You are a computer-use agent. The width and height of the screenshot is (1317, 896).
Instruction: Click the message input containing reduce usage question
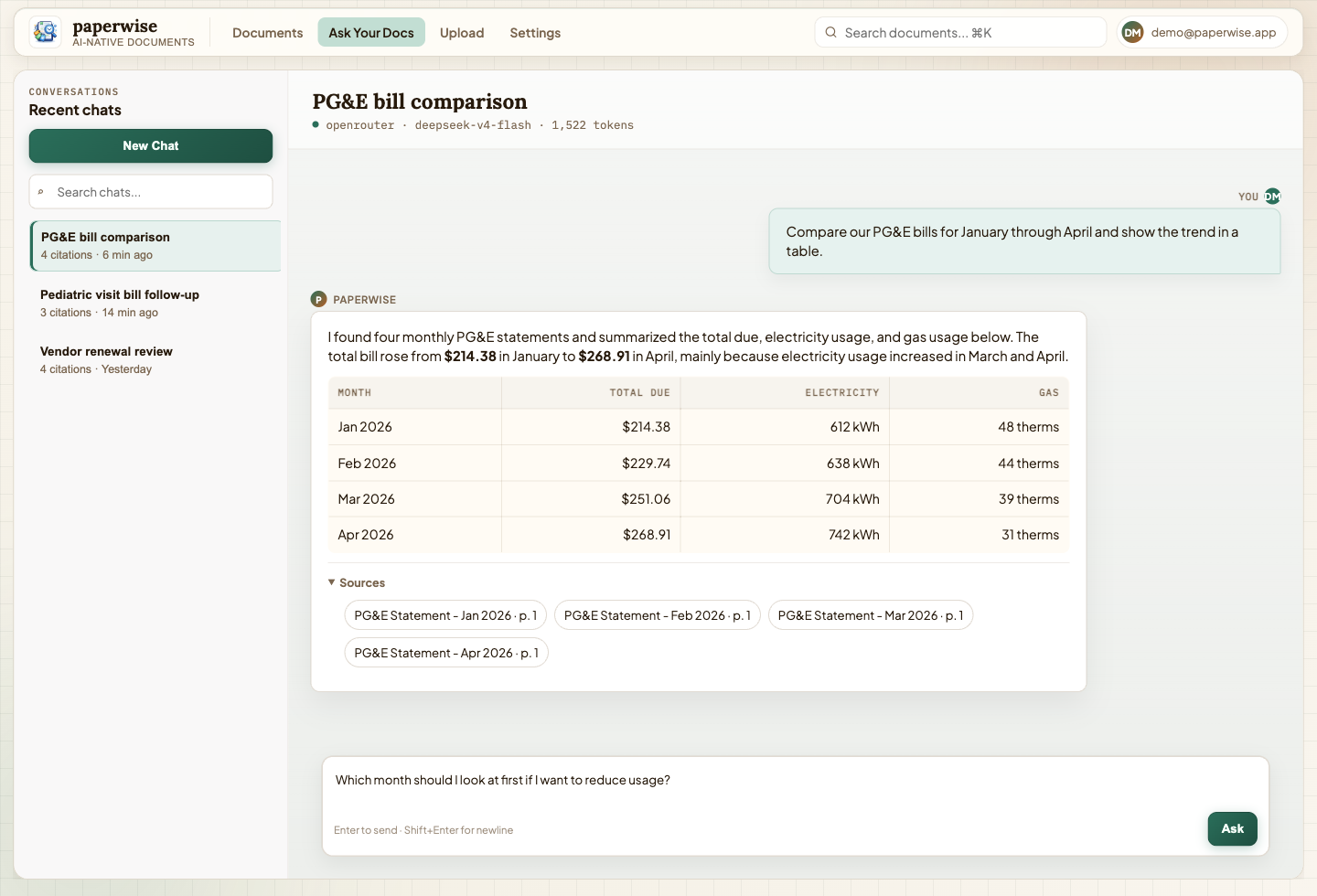(x=795, y=792)
